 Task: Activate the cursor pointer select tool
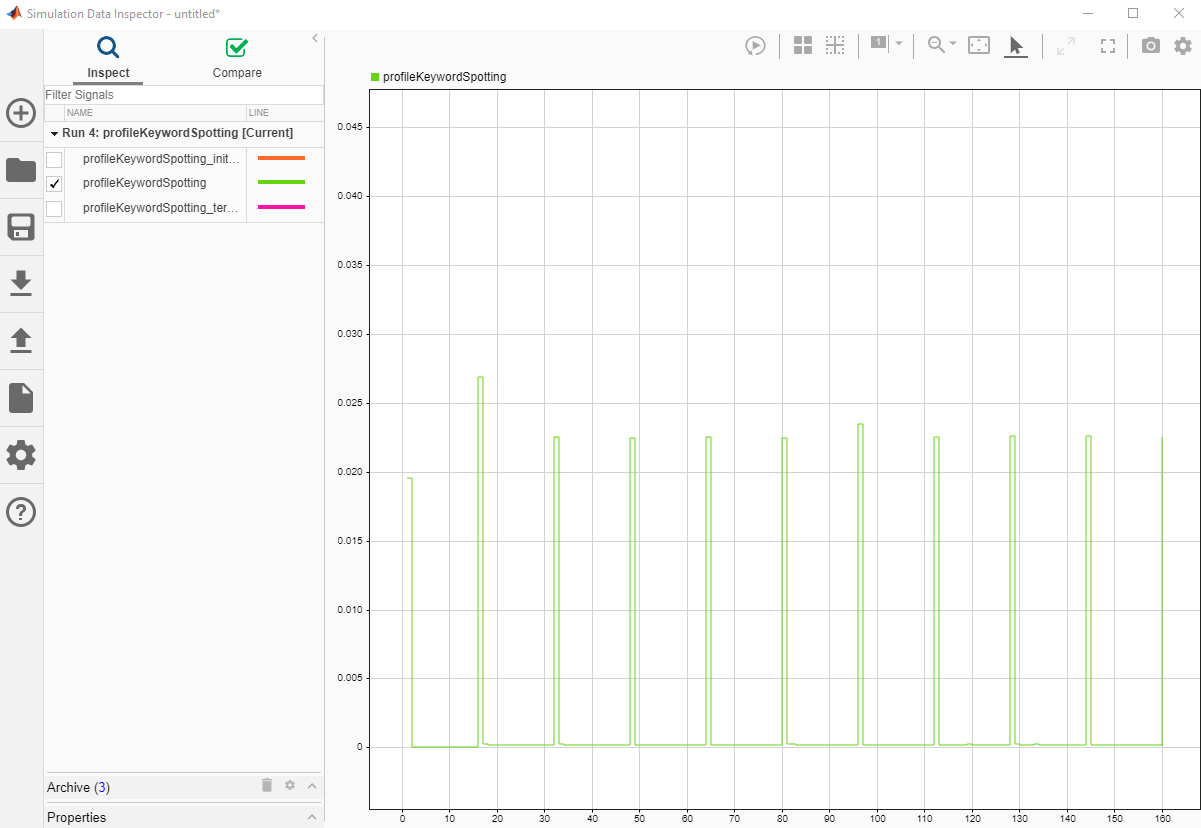1016,46
